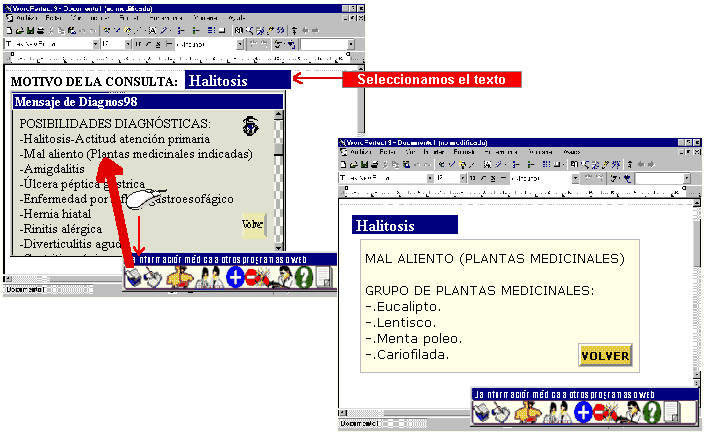Click Open file icon in the Mal aliento window
705x432 pixels.
point(354,165)
